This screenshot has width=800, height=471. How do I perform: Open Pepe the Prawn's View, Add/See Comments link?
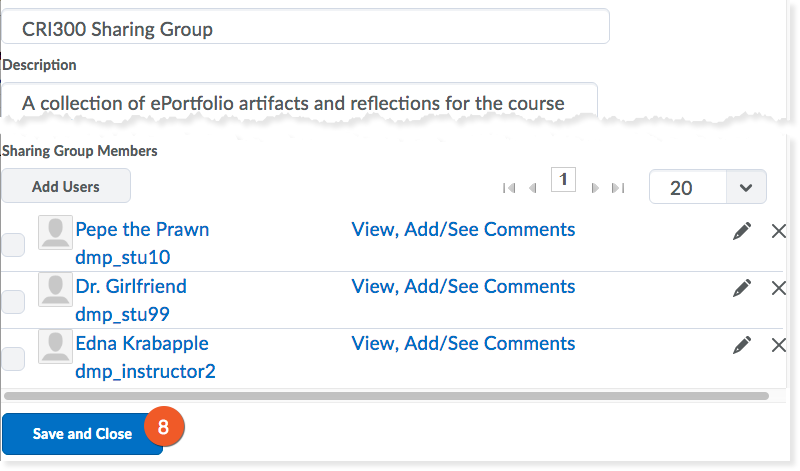click(463, 229)
